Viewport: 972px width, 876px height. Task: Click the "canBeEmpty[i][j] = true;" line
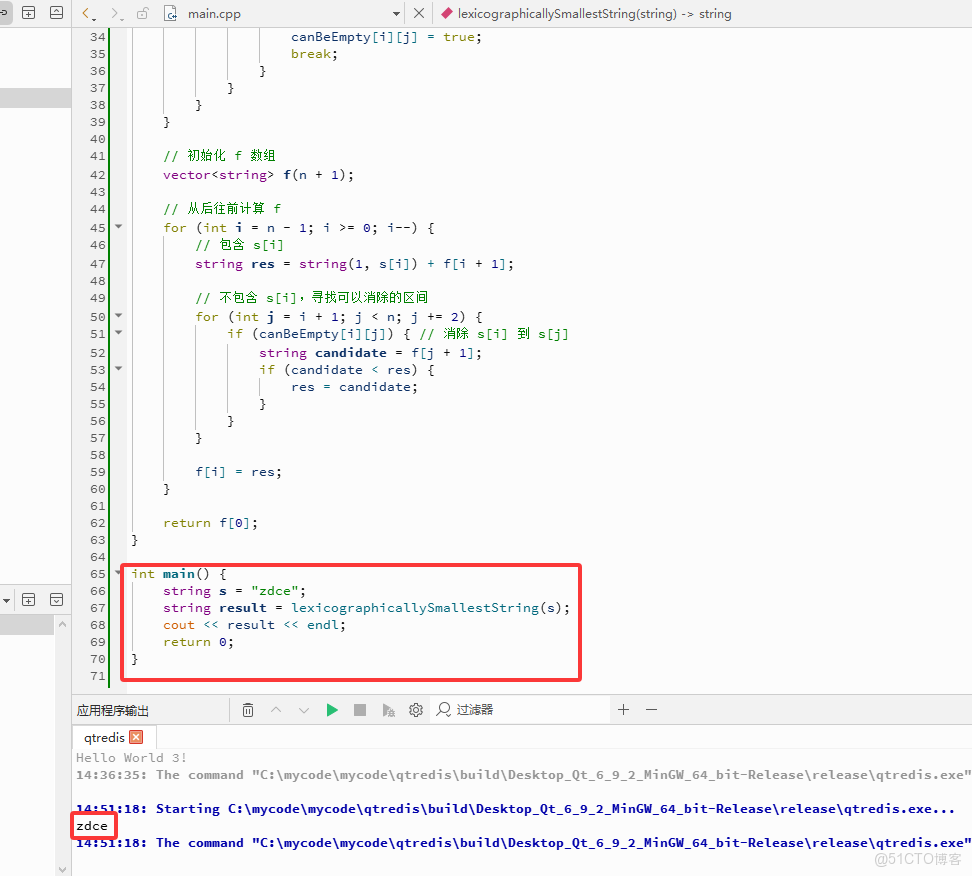[x=386, y=37]
